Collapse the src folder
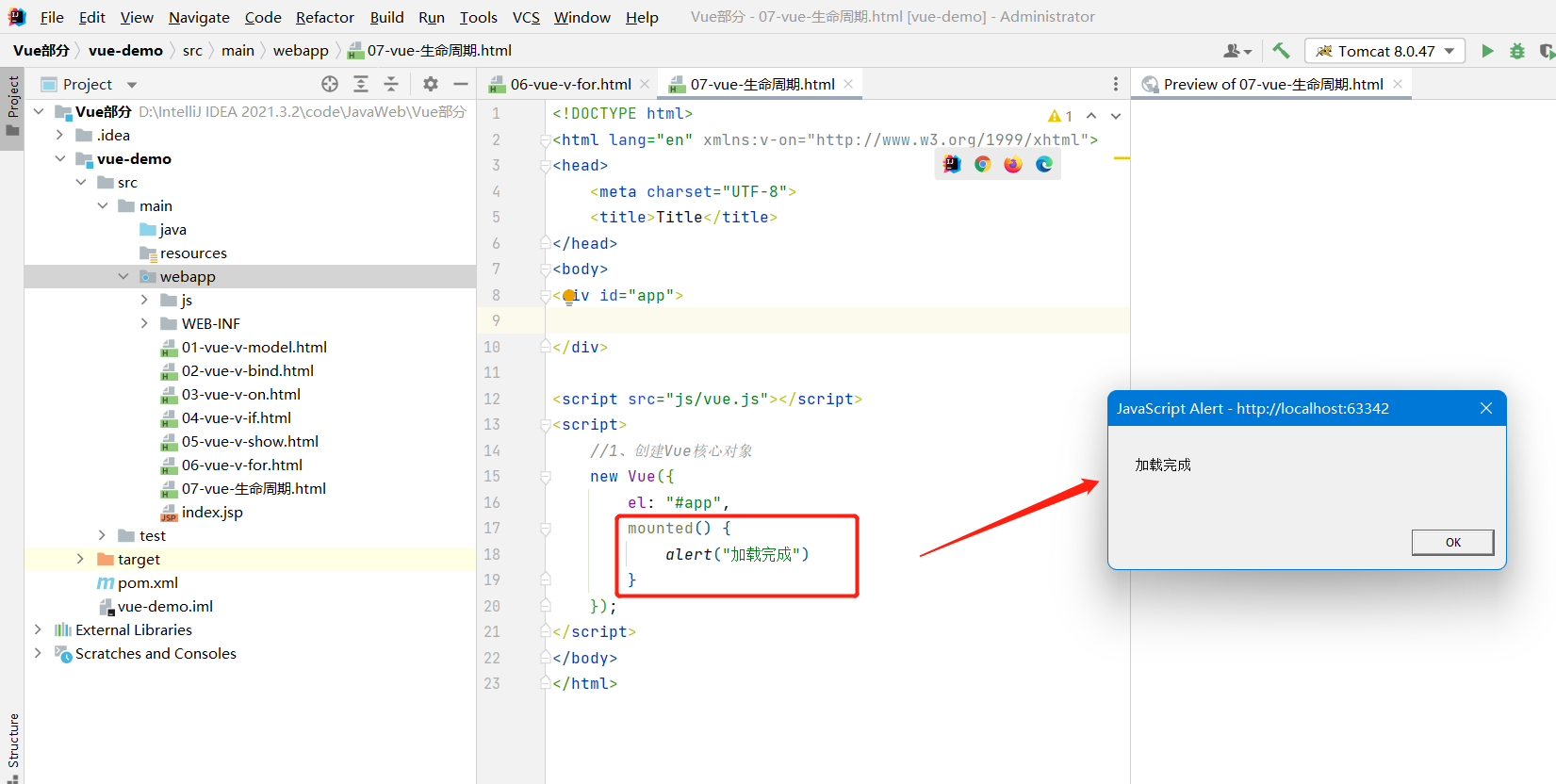This screenshot has height=784, width=1556. click(x=81, y=182)
